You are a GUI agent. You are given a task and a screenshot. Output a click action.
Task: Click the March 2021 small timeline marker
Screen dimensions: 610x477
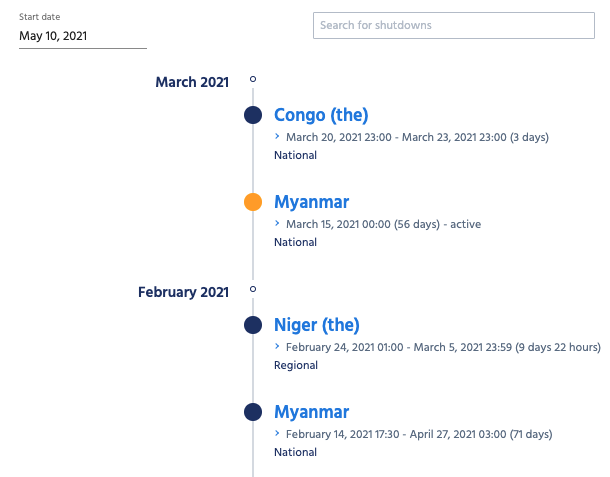point(253,79)
